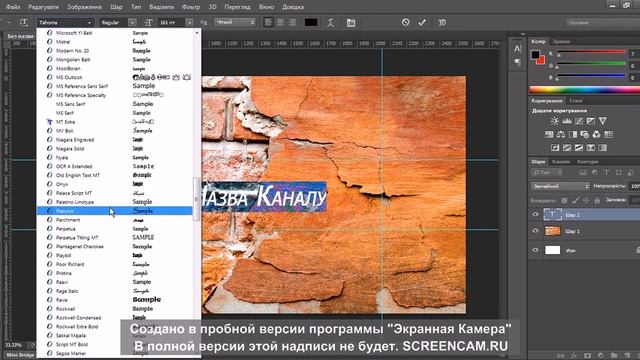Toggle lock image pixels (brush icon)

(x=575, y=200)
